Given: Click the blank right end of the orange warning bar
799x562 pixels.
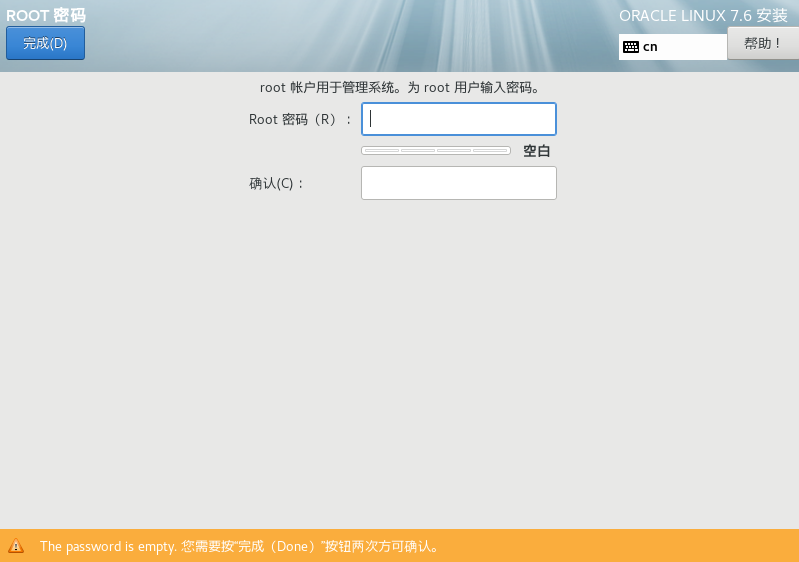Looking at the screenshot, I should [x=700, y=547].
